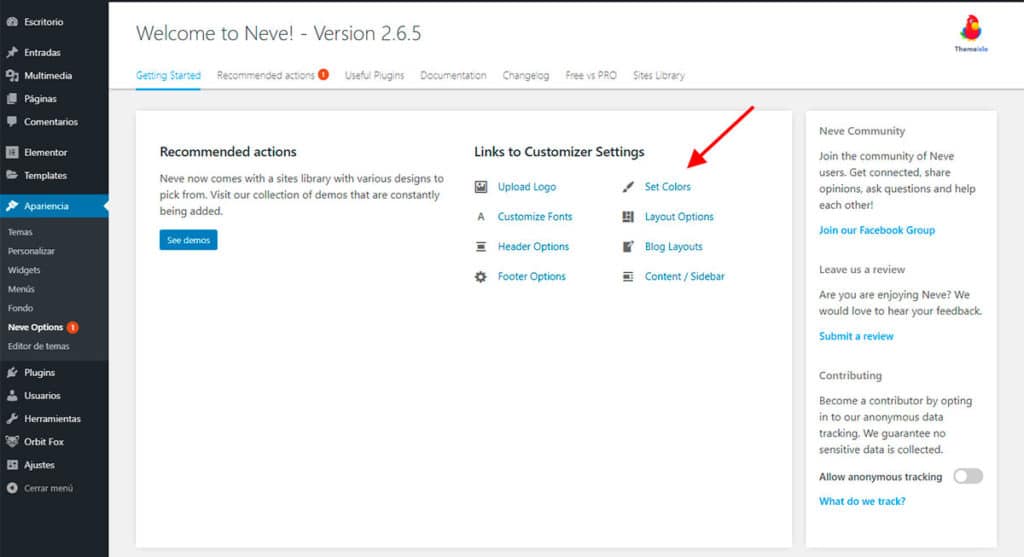Open the Set Colors link
The width and height of the screenshot is (1024, 557).
click(667, 187)
